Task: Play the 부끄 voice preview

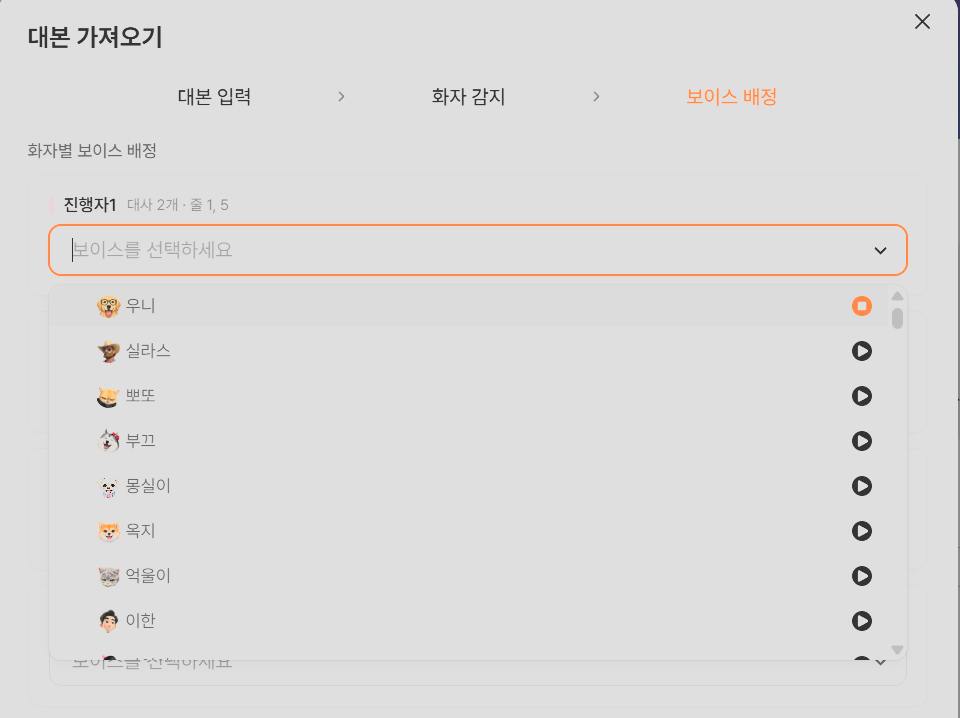Action: tap(861, 441)
